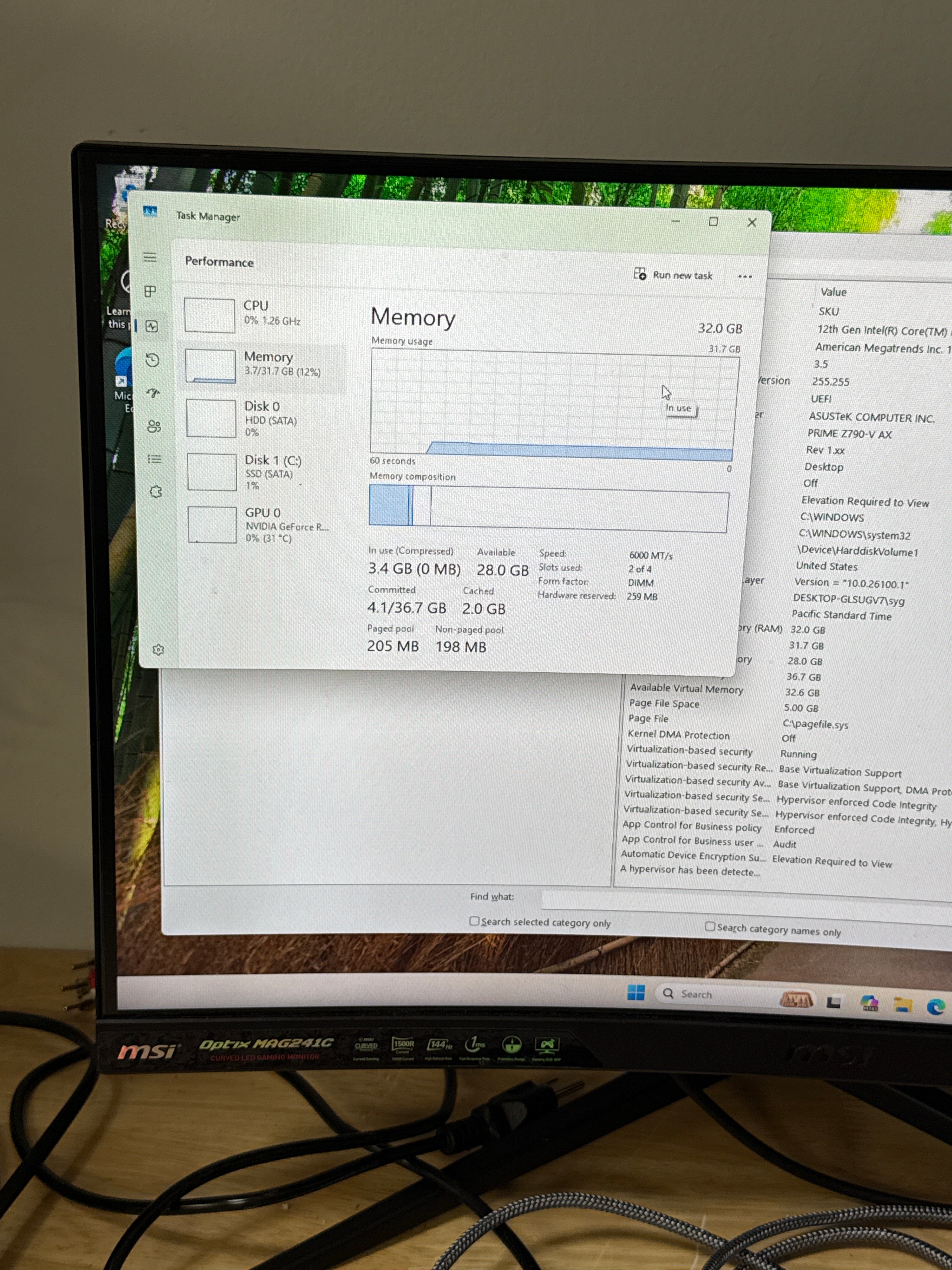
Task: Click the 6000 MT/s speed value
Action: click(x=651, y=555)
